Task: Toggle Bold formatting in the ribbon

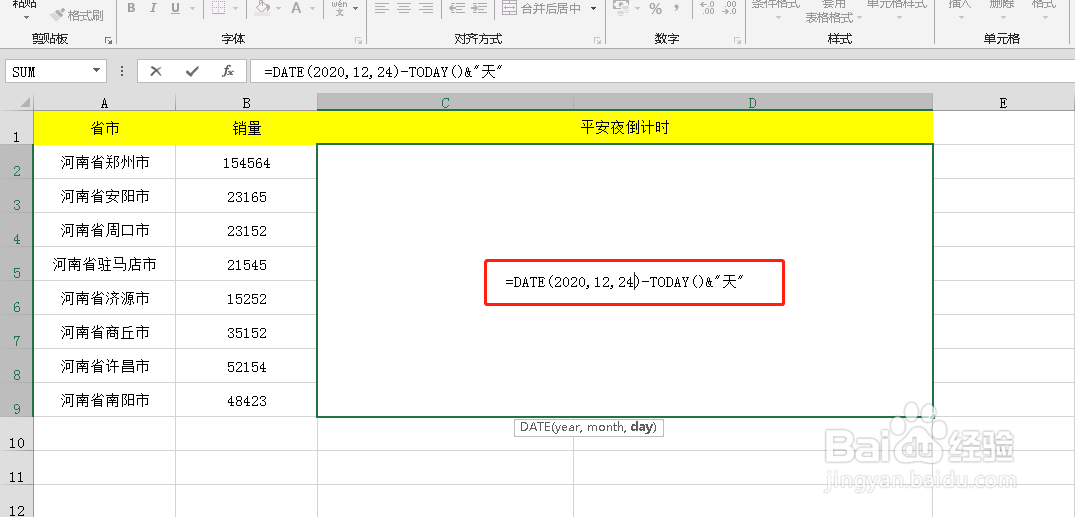Action: (x=132, y=8)
